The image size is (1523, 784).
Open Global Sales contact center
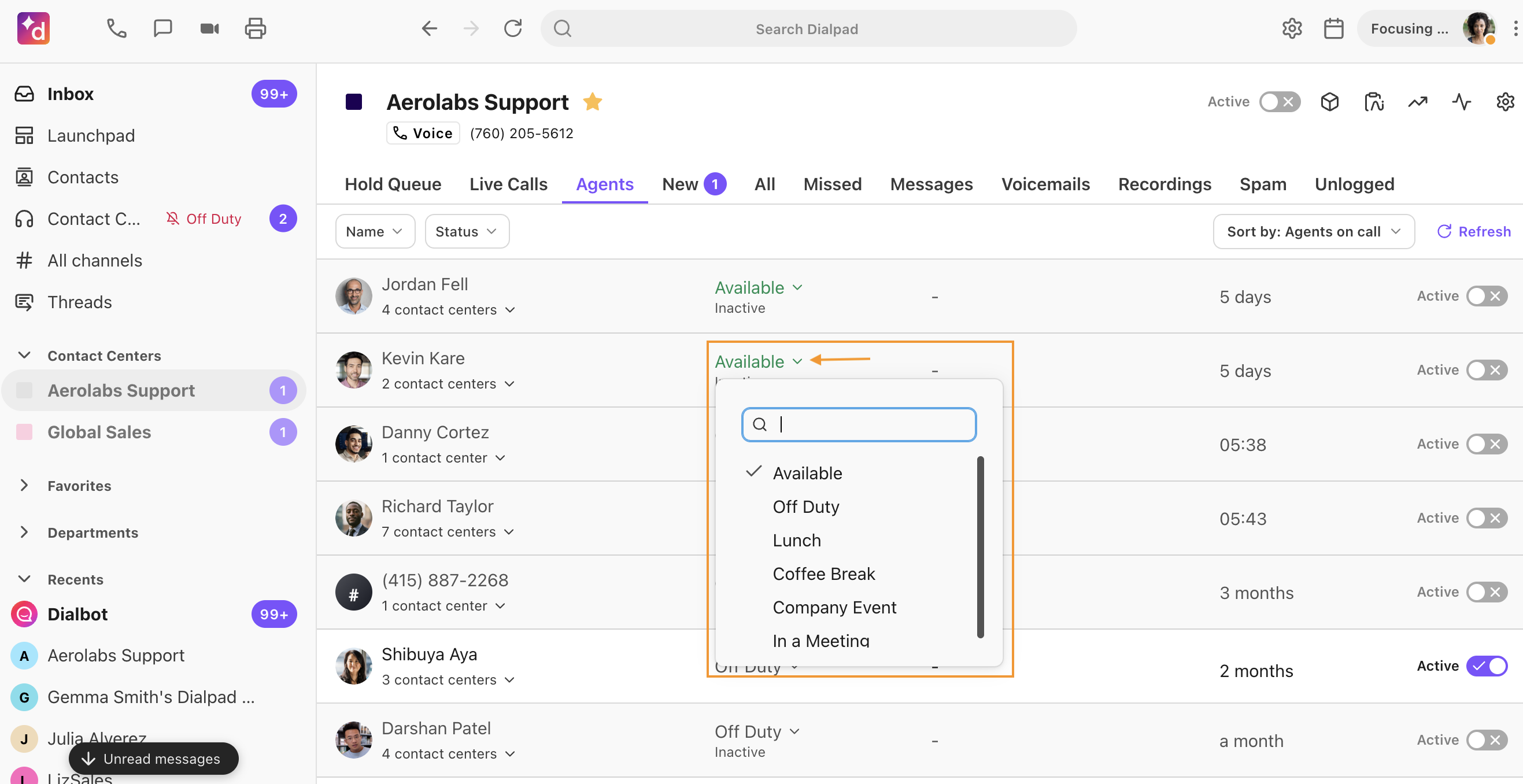154,433
